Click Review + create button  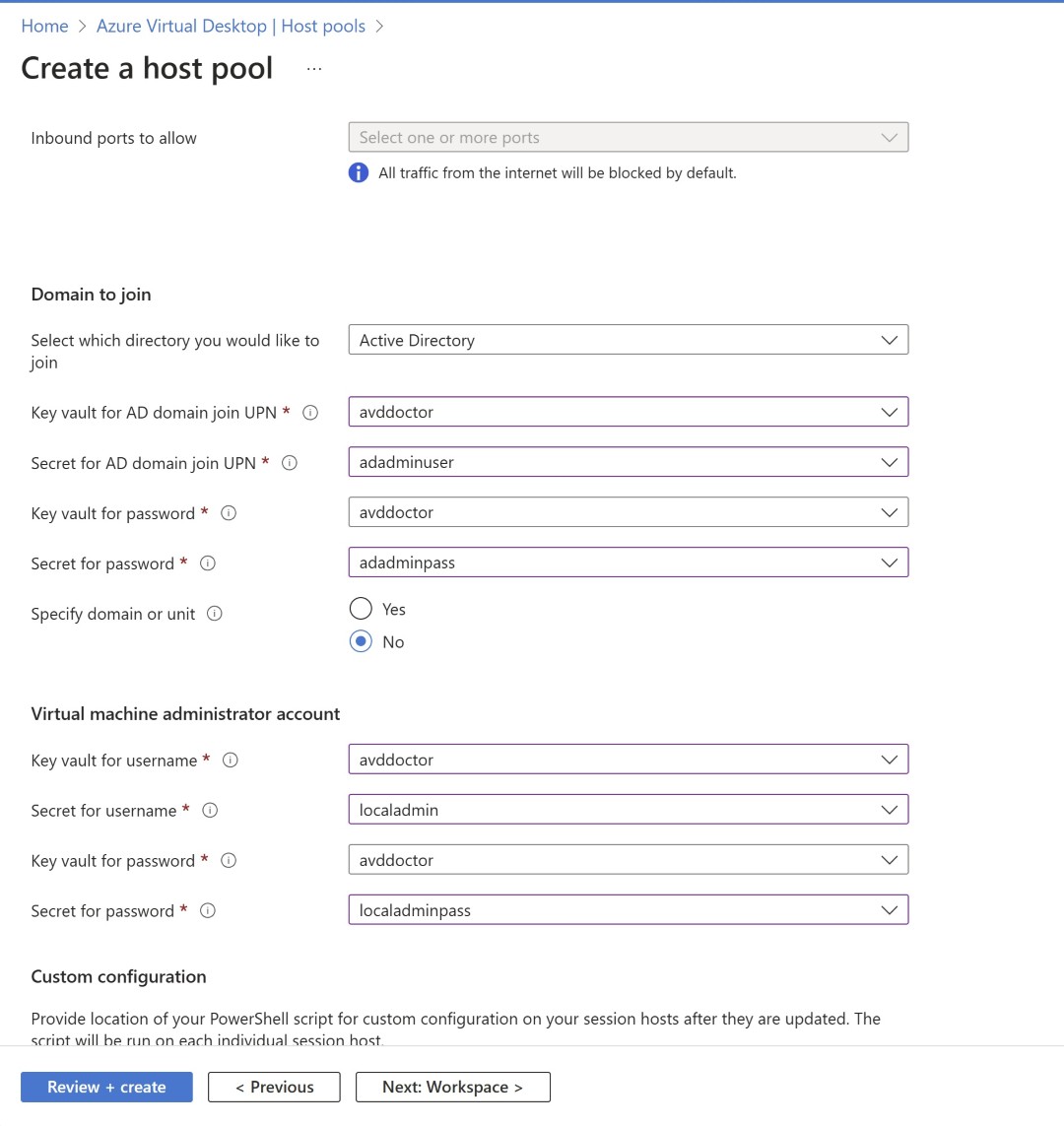point(106,1087)
